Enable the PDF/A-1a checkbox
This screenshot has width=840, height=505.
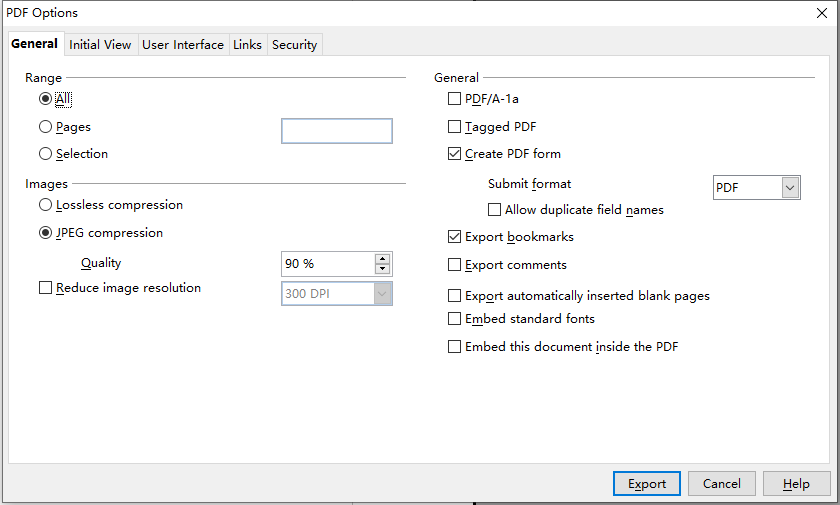pos(455,100)
